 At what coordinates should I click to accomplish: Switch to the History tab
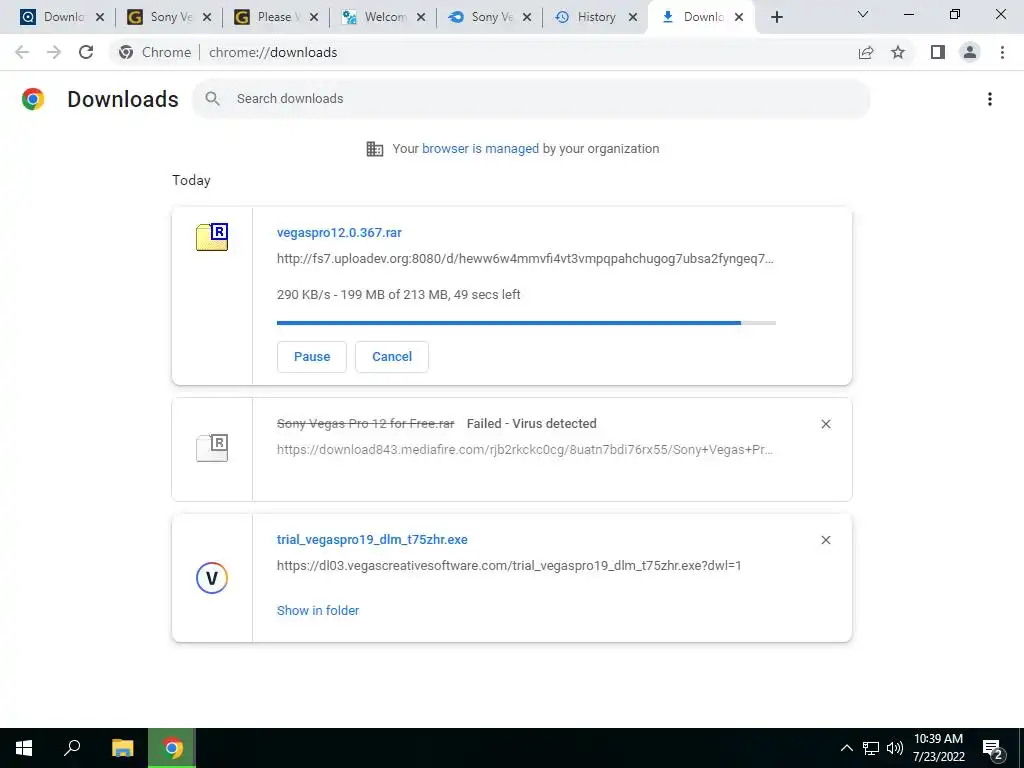pyautogui.click(x=588, y=18)
